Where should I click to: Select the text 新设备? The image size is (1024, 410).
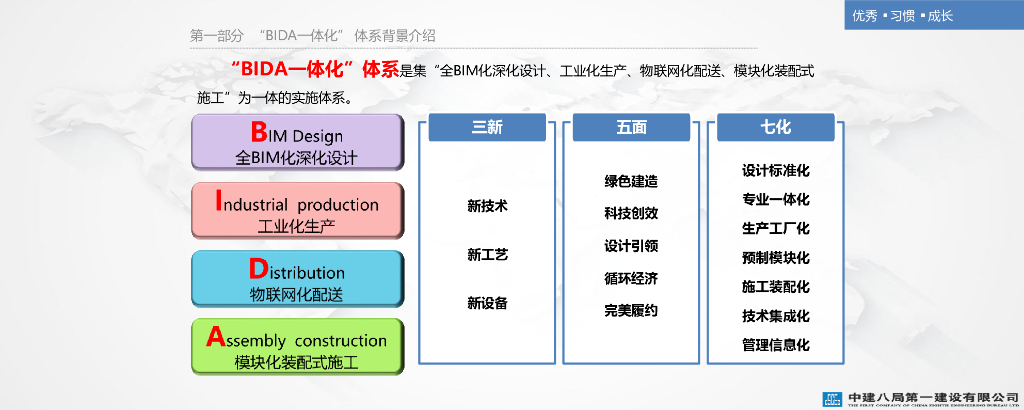coord(487,303)
